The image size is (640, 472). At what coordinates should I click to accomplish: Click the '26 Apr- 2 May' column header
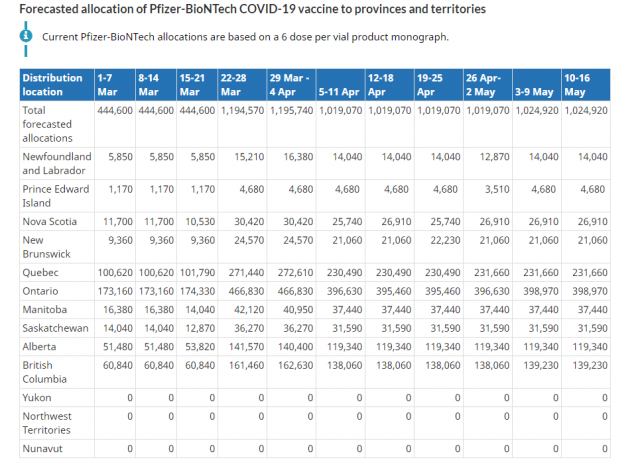[488, 85]
